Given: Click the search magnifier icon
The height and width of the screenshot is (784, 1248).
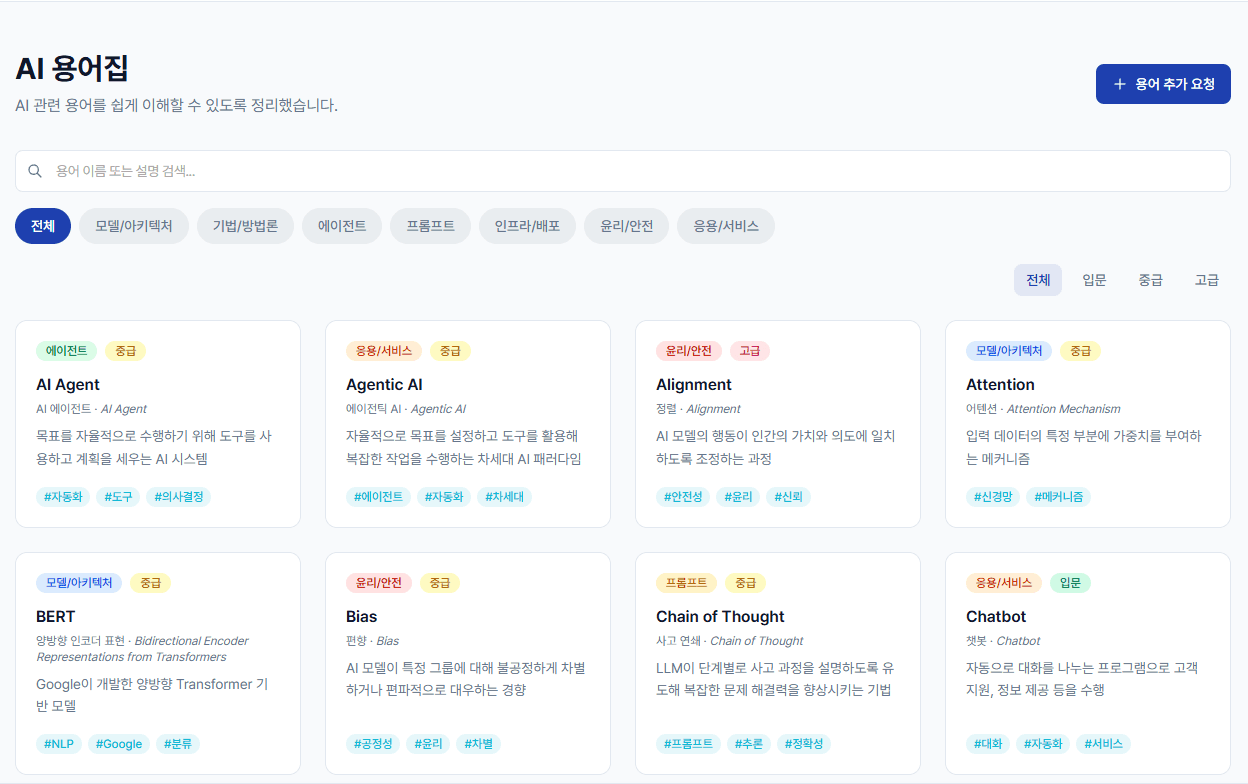Looking at the screenshot, I should (35, 171).
